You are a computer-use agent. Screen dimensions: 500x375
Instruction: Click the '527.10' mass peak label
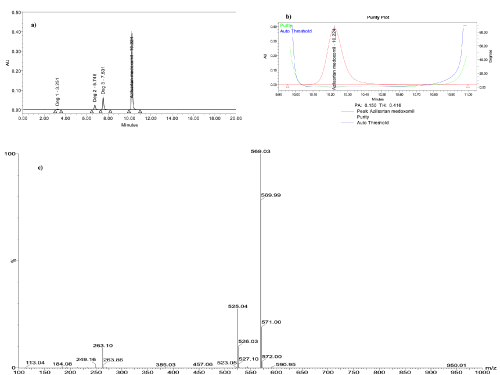pos(249,359)
